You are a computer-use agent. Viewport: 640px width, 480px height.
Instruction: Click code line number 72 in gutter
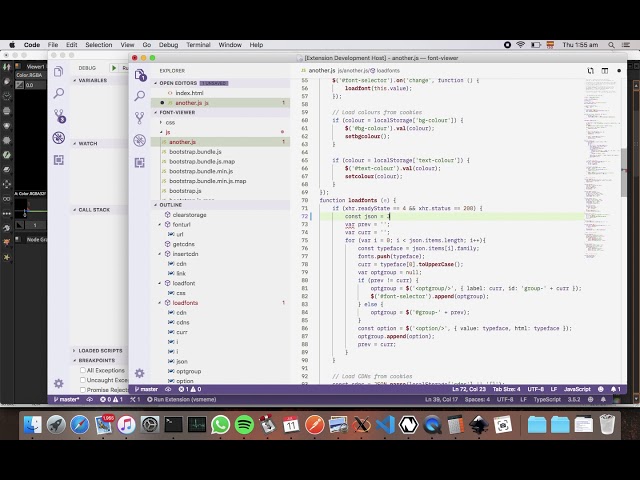[304, 216]
